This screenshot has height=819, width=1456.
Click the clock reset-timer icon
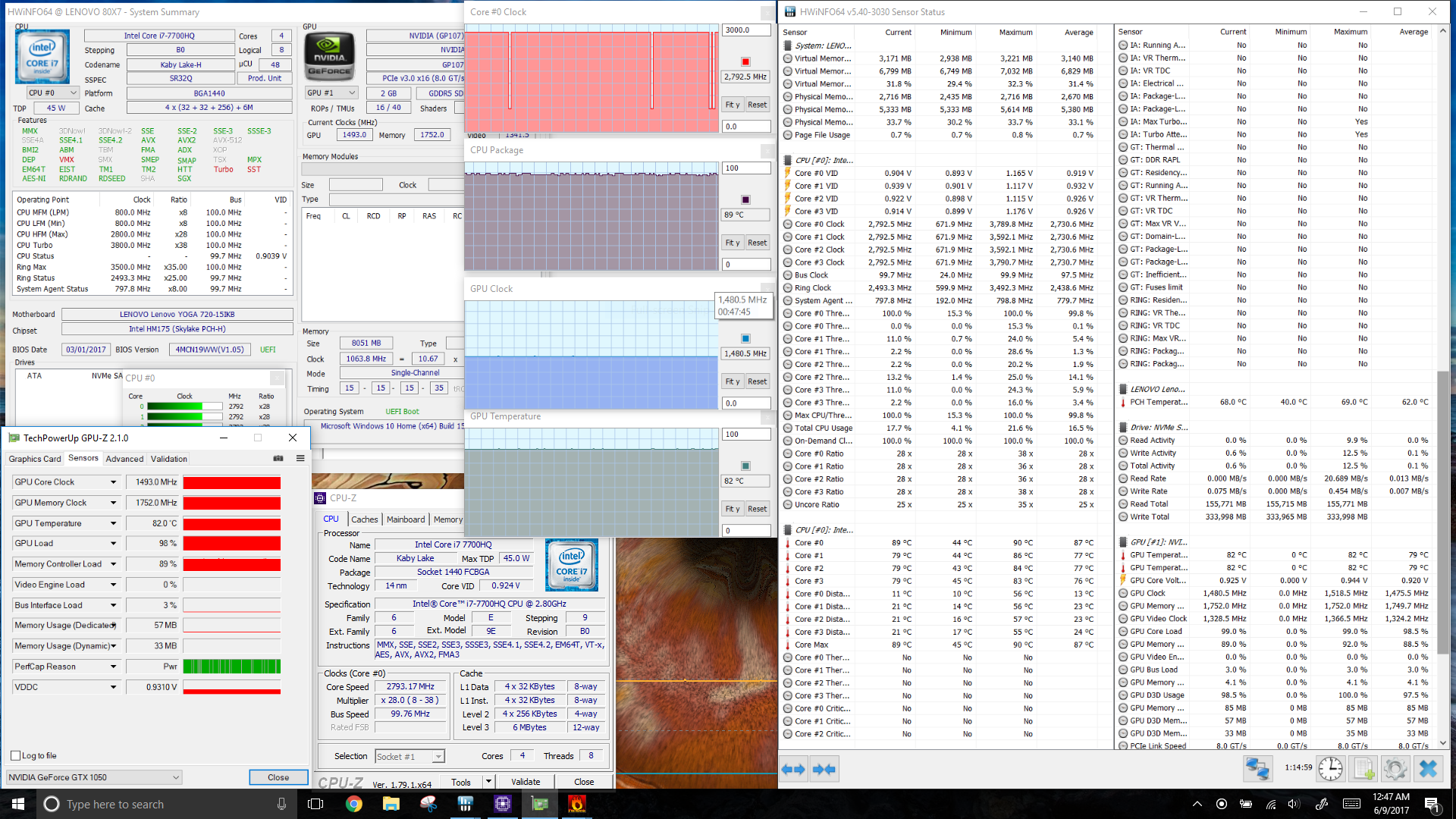pos(1330,769)
